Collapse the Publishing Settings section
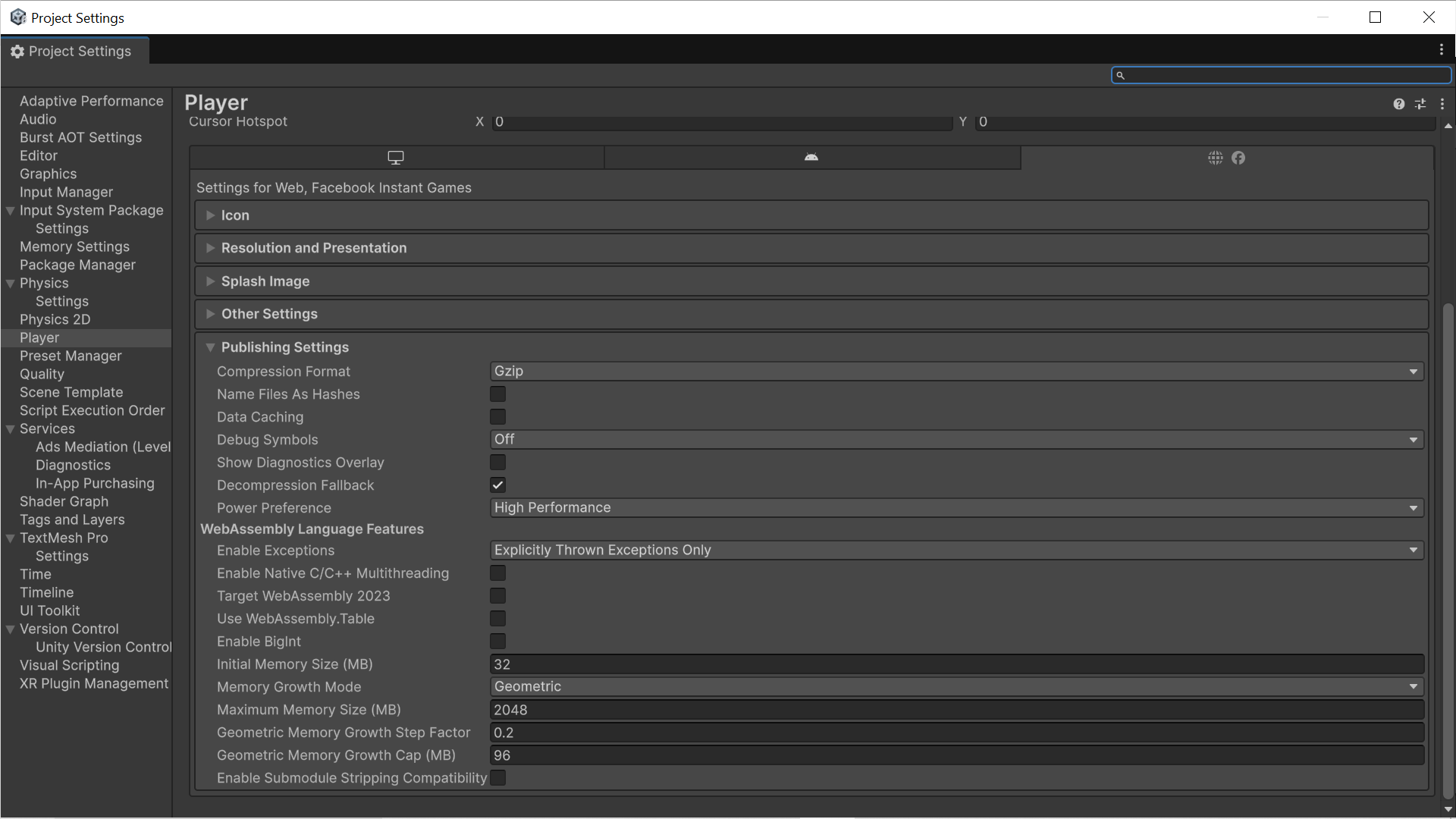This screenshot has height=819, width=1456. coord(811,347)
